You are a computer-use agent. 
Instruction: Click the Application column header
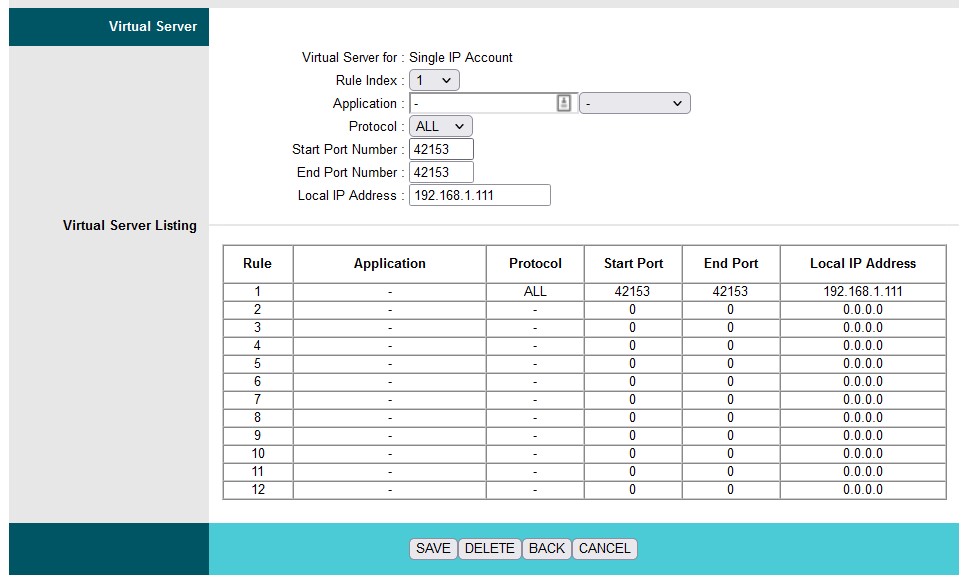click(390, 264)
